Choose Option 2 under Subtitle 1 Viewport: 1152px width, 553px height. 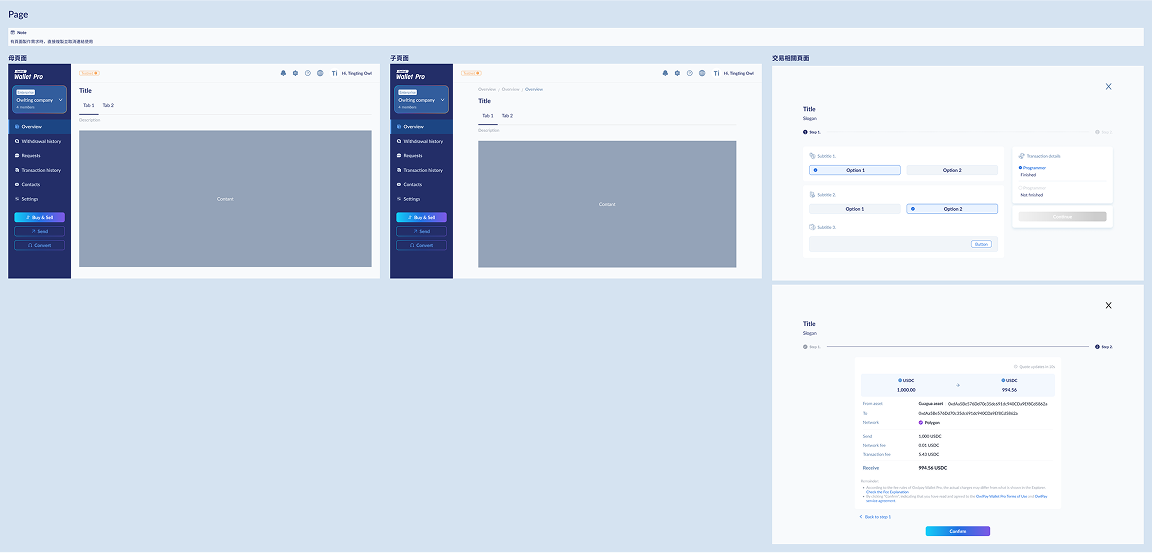tap(951, 170)
